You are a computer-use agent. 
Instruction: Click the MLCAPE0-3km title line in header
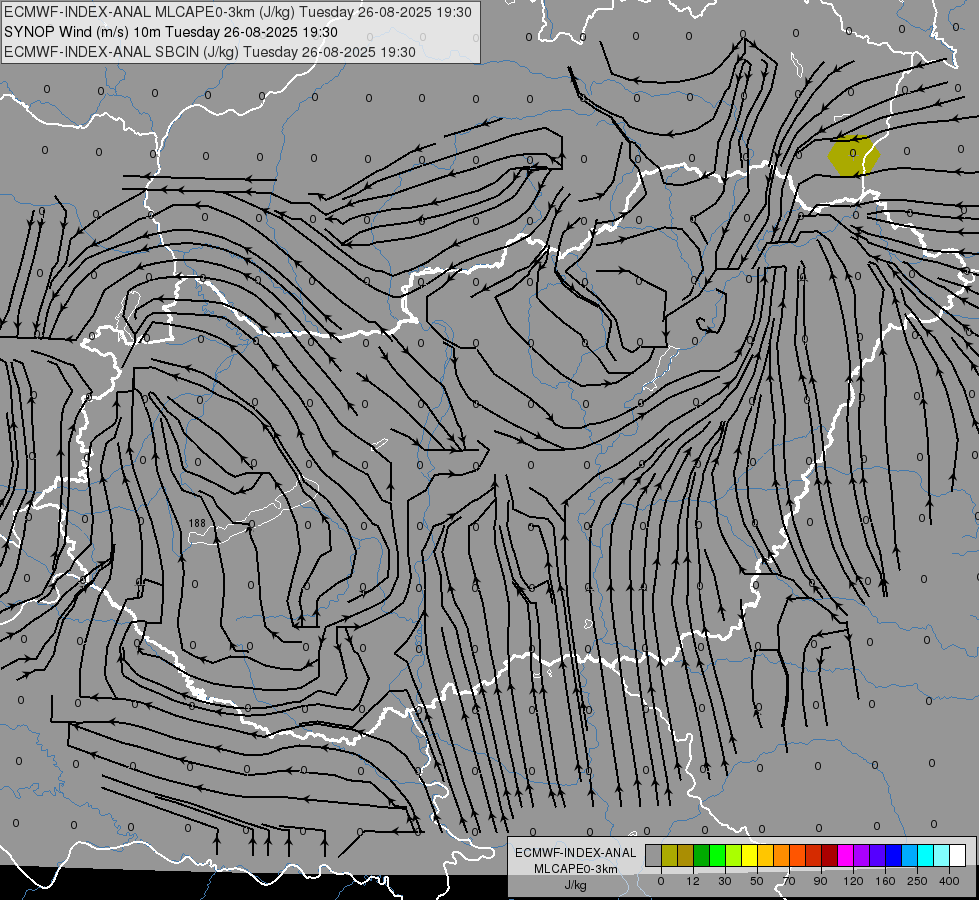238,12
